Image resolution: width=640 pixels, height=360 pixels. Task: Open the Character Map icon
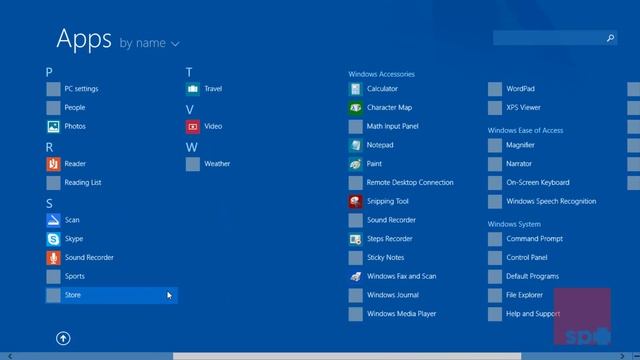point(356,108)
